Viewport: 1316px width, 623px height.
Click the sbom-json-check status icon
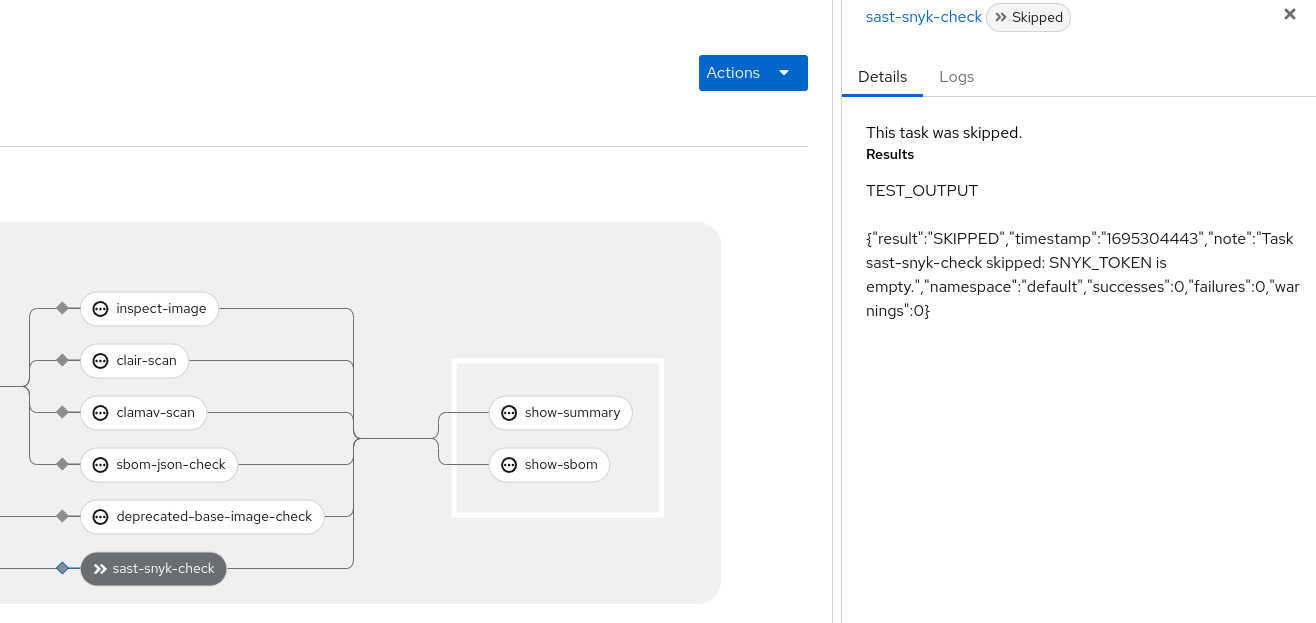100,465
